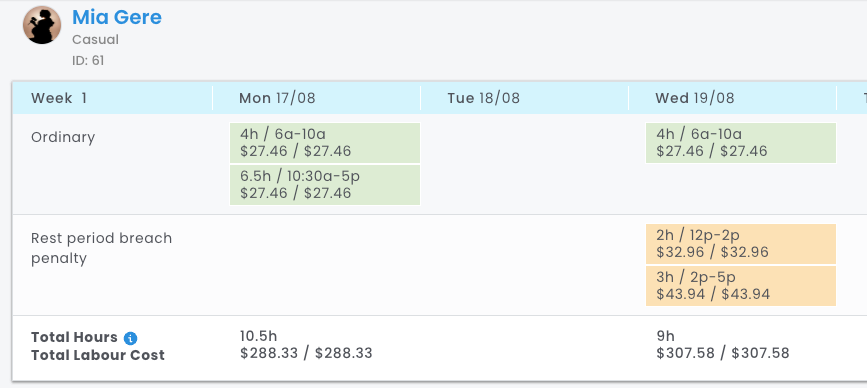The height and width of the screenshot is (388, 867).
Task: Click Monday's total 10.5h value
Action: pos(258,336)
